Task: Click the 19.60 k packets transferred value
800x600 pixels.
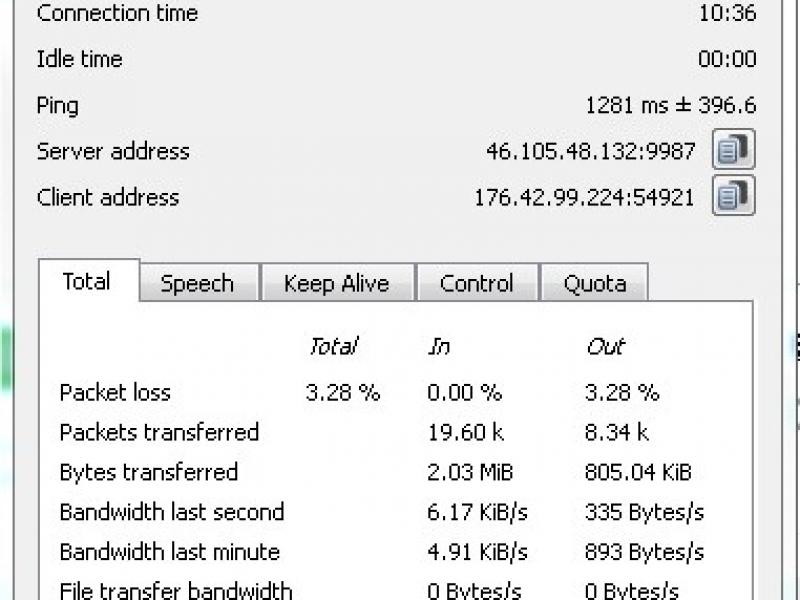Action: pos(466,433)
